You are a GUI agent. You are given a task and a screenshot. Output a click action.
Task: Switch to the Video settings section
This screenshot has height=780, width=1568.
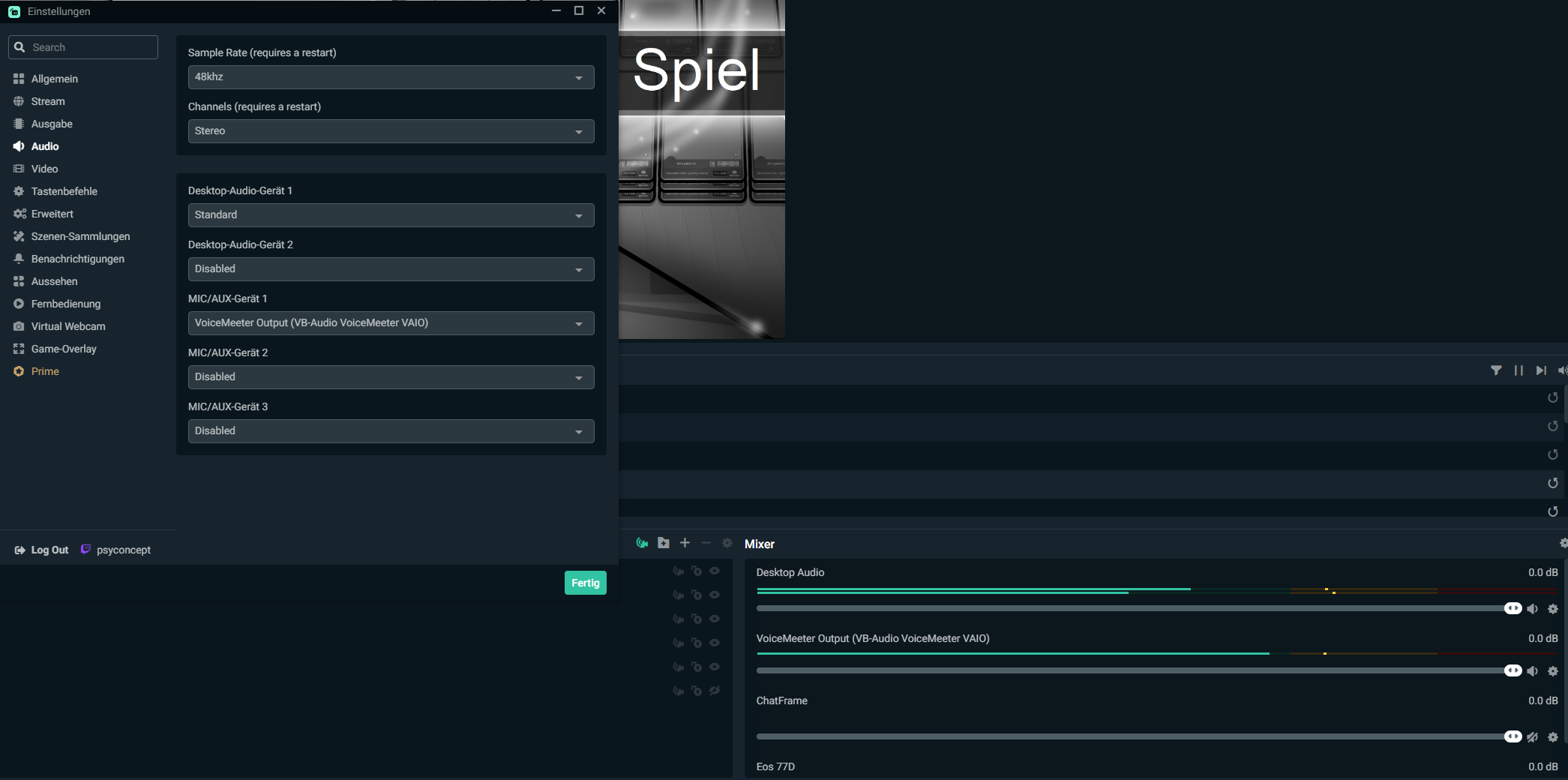(x=43, y=169)
